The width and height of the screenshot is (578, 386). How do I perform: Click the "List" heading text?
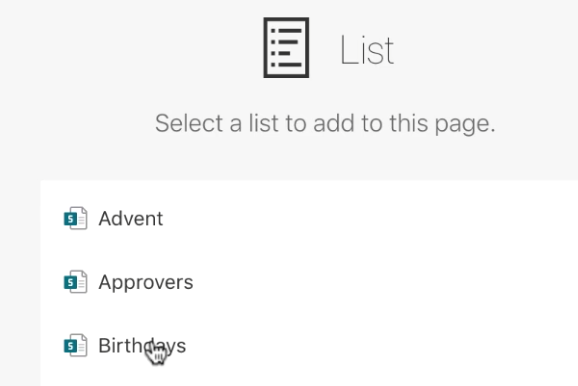pyautogui.click(x=367, y=50)
